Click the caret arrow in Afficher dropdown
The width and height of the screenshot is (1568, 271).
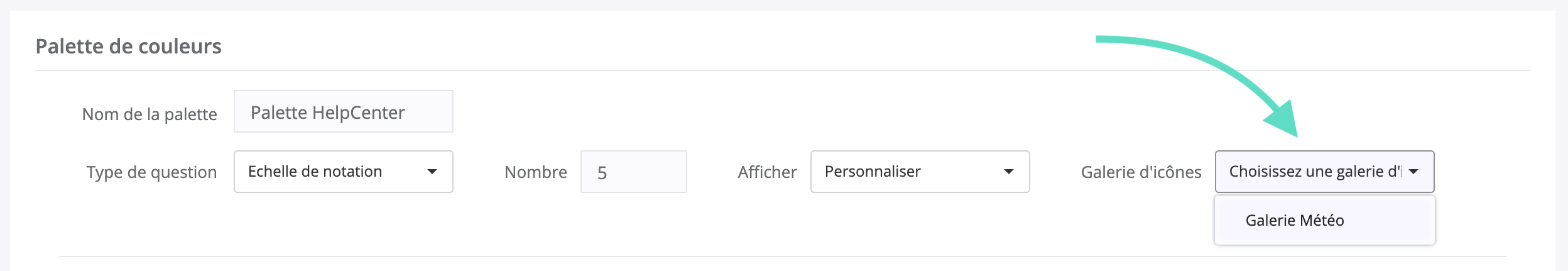(x=1009, y=172)
